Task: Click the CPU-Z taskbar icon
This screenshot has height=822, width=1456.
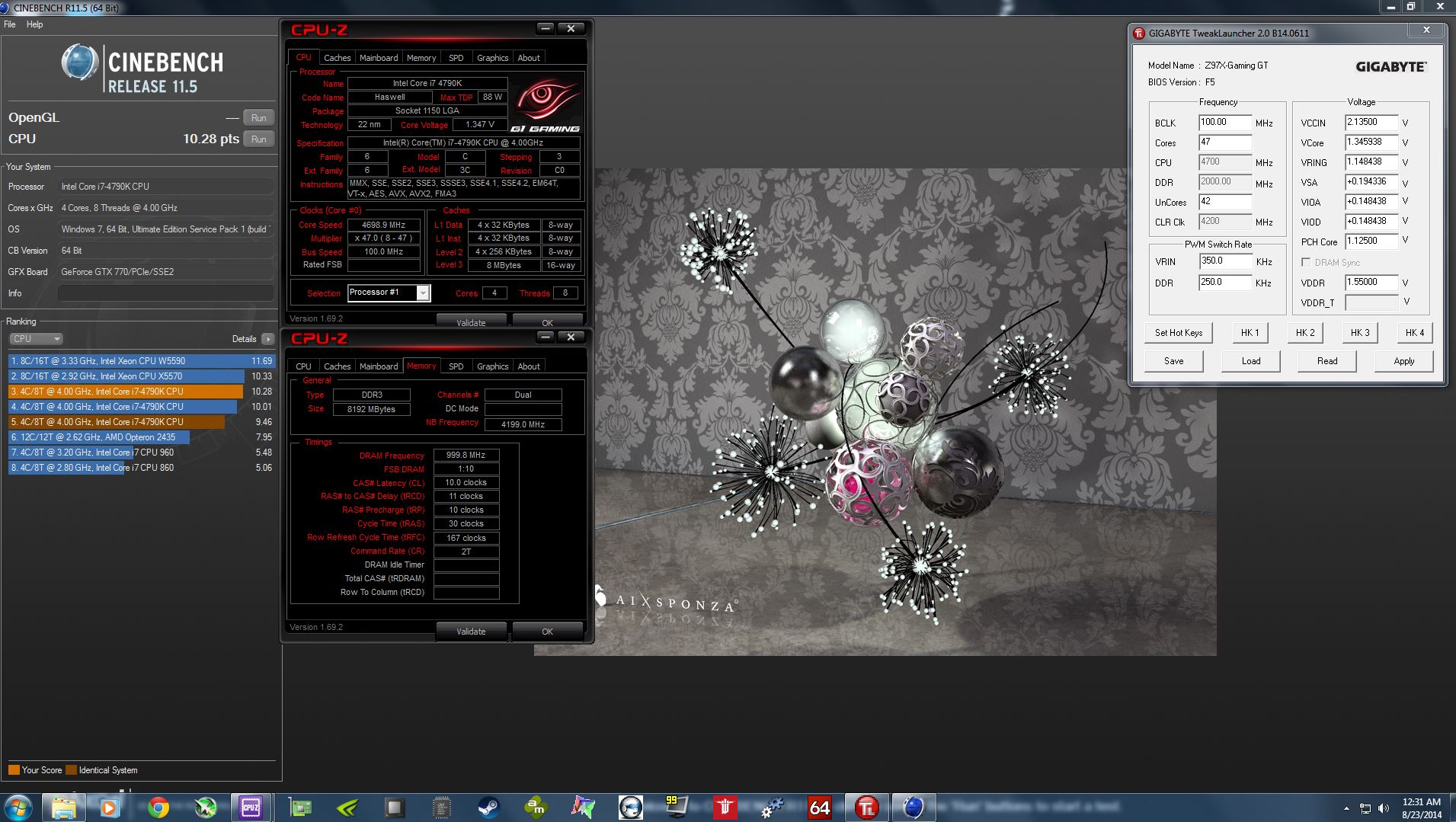Action: point(251,808)
